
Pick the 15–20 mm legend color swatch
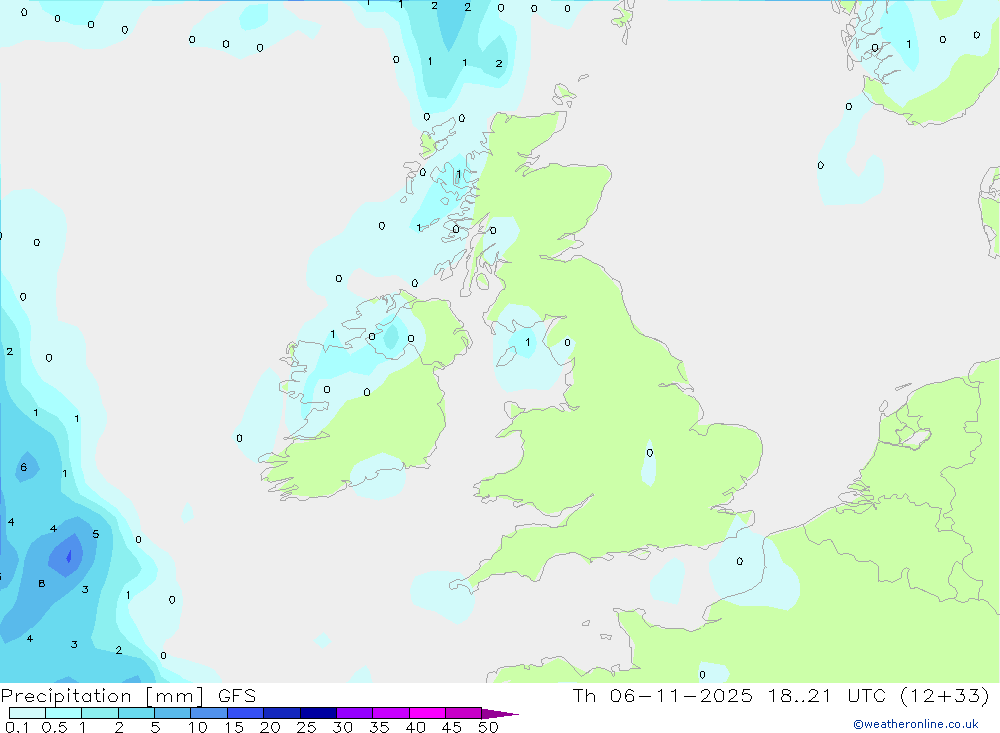point(245,713)
